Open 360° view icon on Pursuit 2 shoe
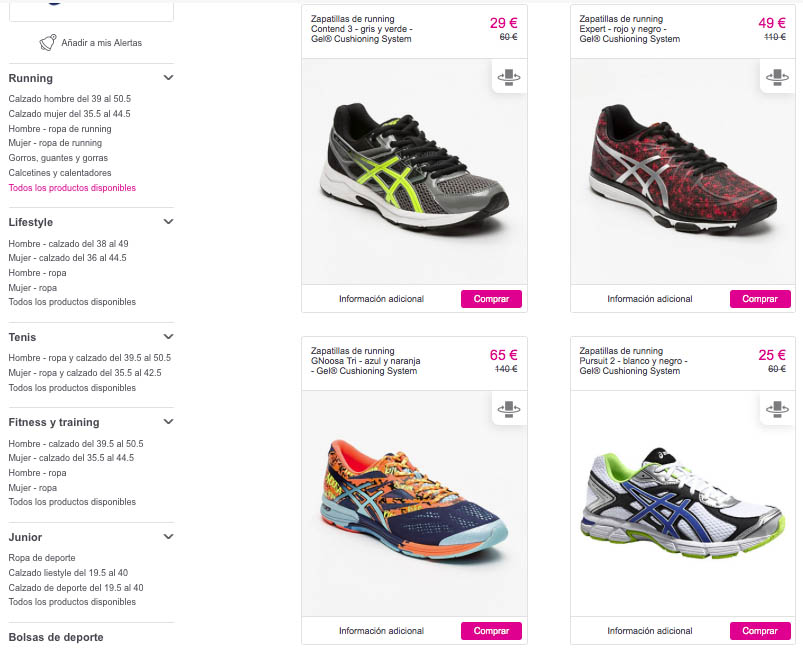Viewport: 803px width, 652px height. tap(777, 409)
